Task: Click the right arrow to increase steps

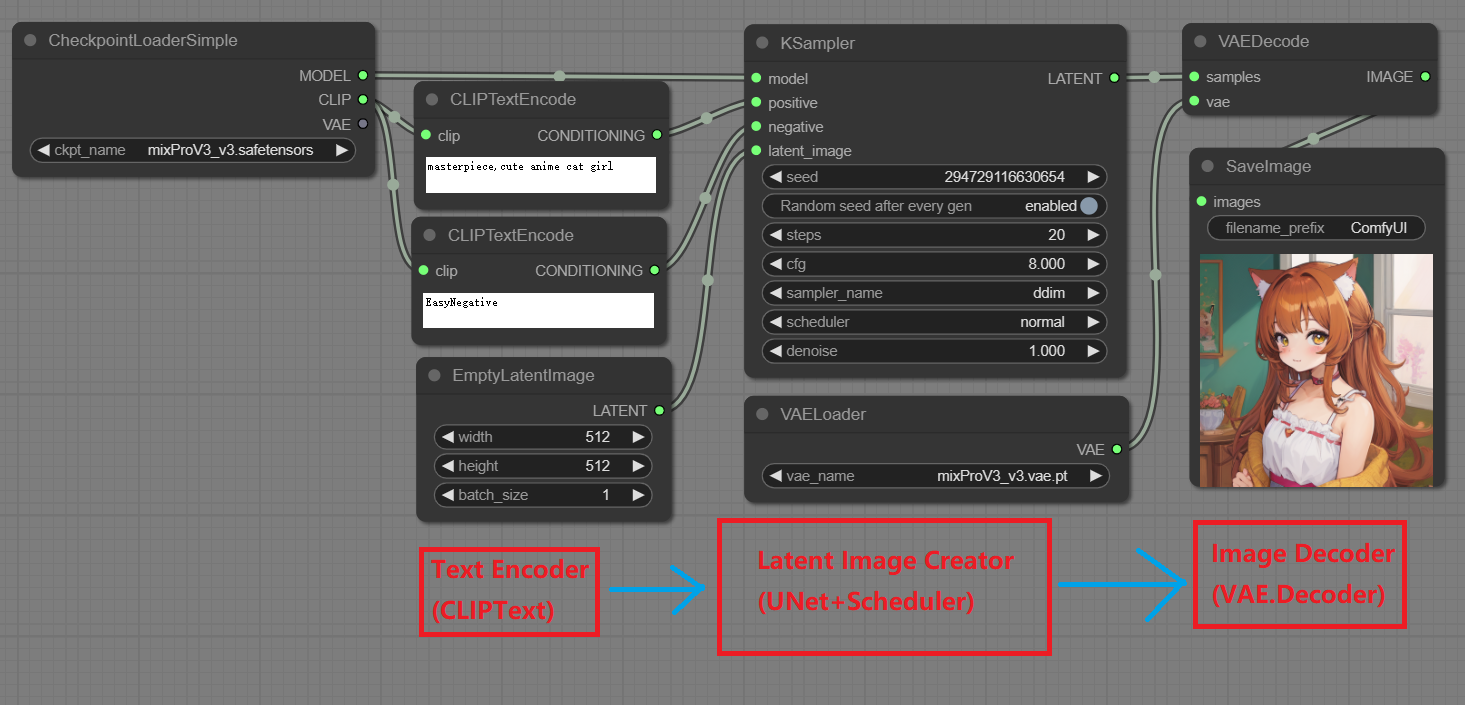Action: tap(1094, 235)
